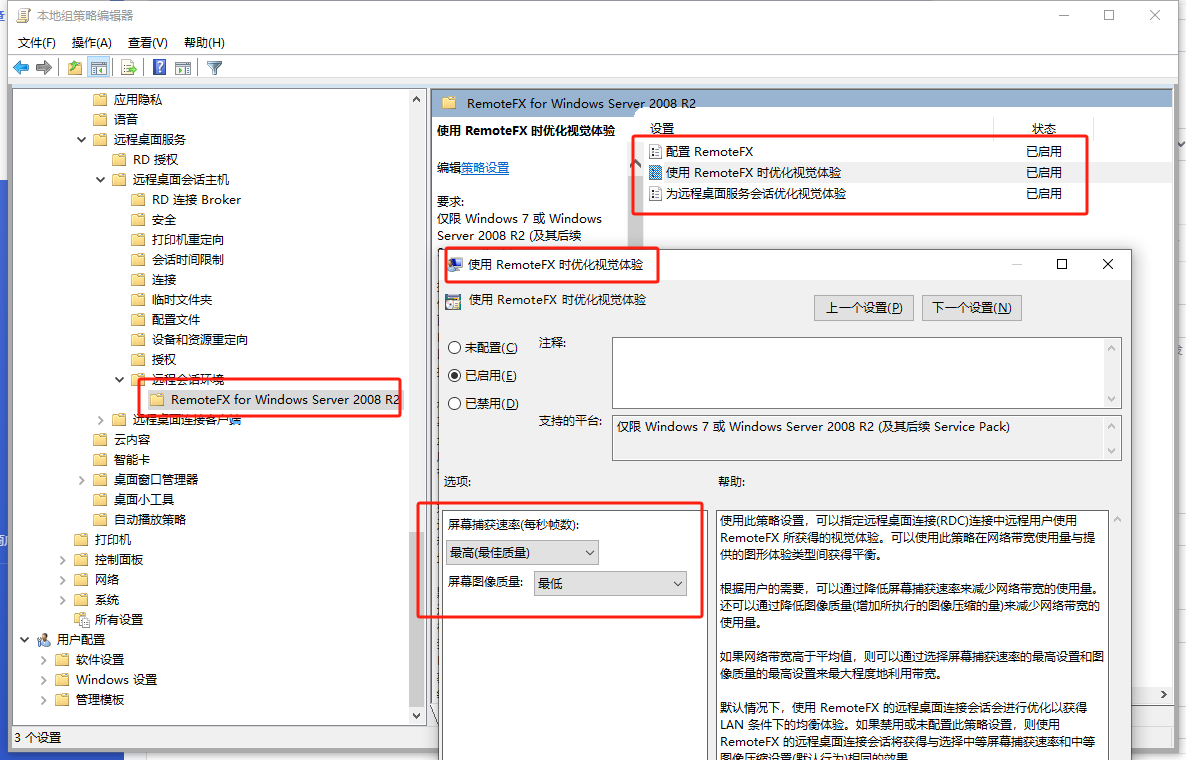Image resolution: width=1186 pixels, height=760 pixels.
Task: Go up one level using folder icon
Action: 75,68
